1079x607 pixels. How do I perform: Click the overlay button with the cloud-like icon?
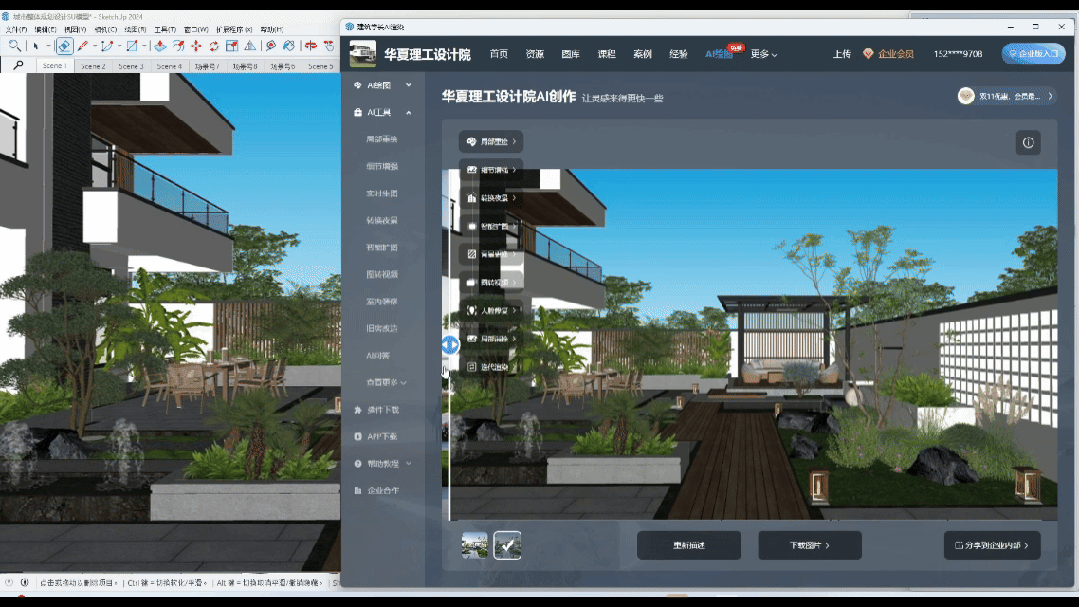tap(491, 141)
